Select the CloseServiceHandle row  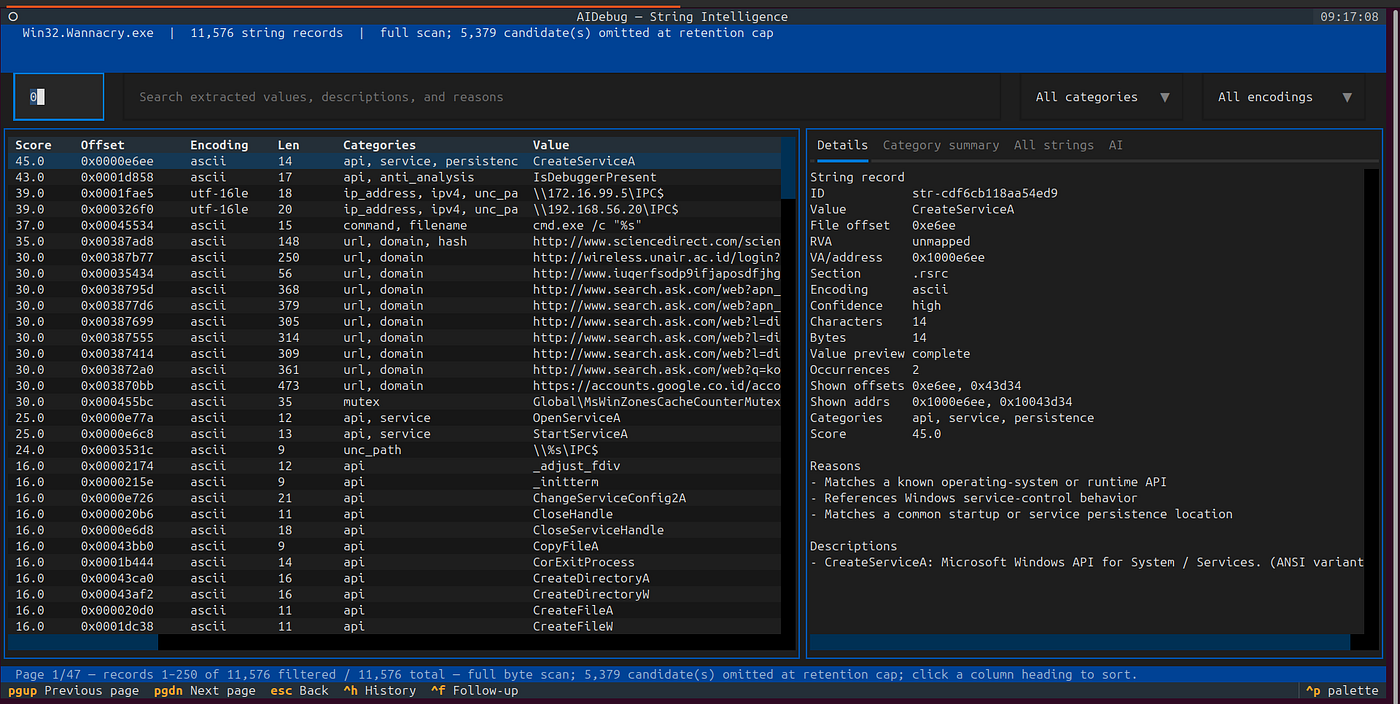pos(395,530)
